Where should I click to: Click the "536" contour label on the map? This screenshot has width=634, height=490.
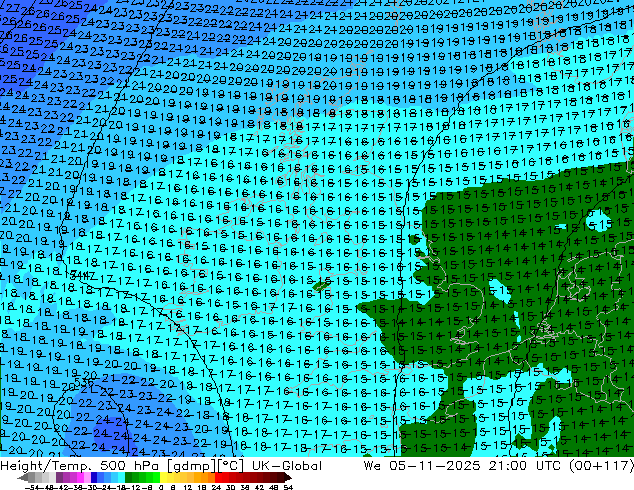pyautogui.click(x=84, y=381)
